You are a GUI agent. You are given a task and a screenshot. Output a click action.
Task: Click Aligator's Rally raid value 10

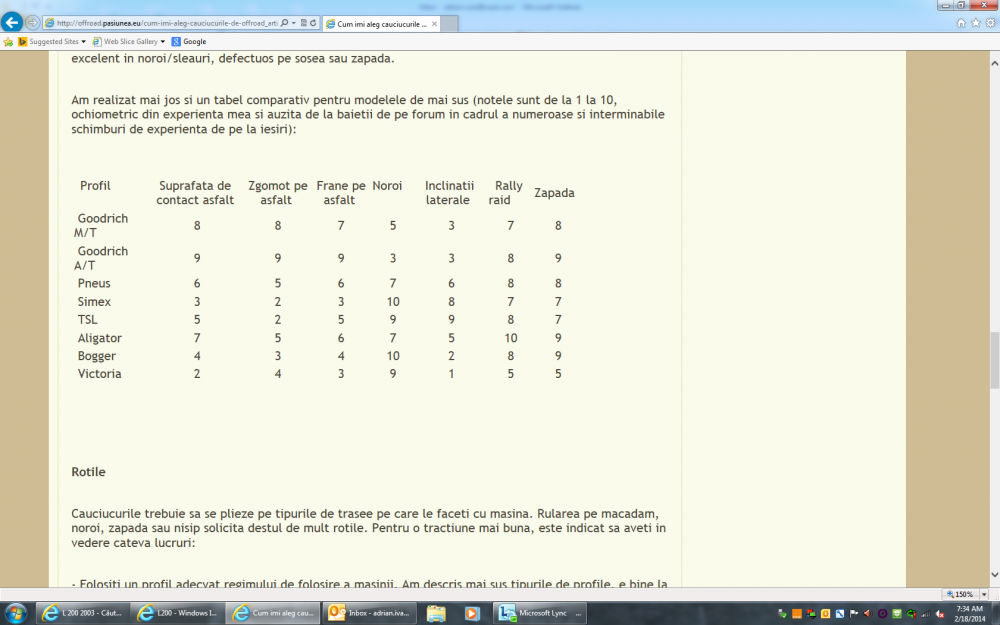[x=511, y=338]
